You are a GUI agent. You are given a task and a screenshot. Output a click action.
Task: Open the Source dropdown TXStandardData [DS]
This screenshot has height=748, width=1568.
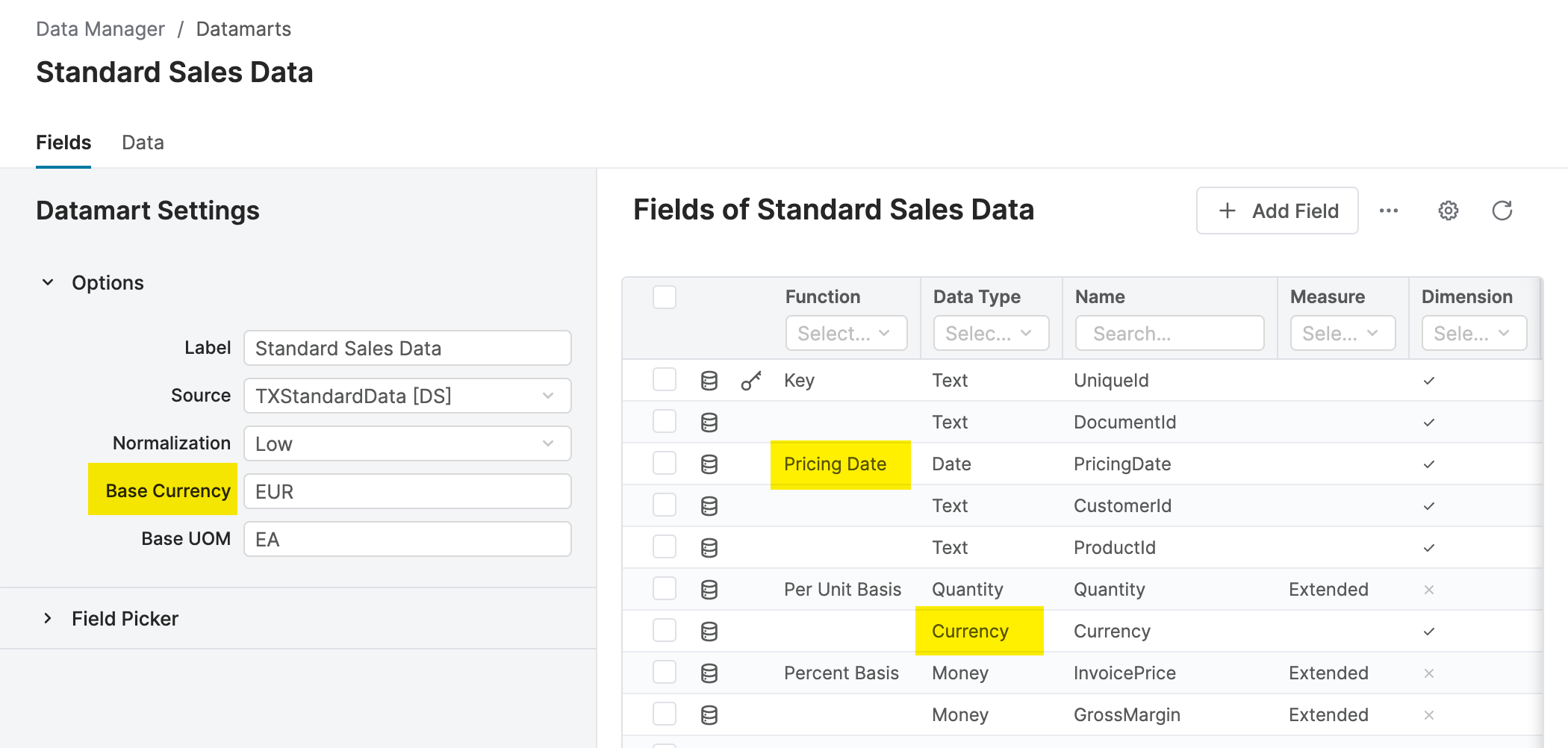407,396
